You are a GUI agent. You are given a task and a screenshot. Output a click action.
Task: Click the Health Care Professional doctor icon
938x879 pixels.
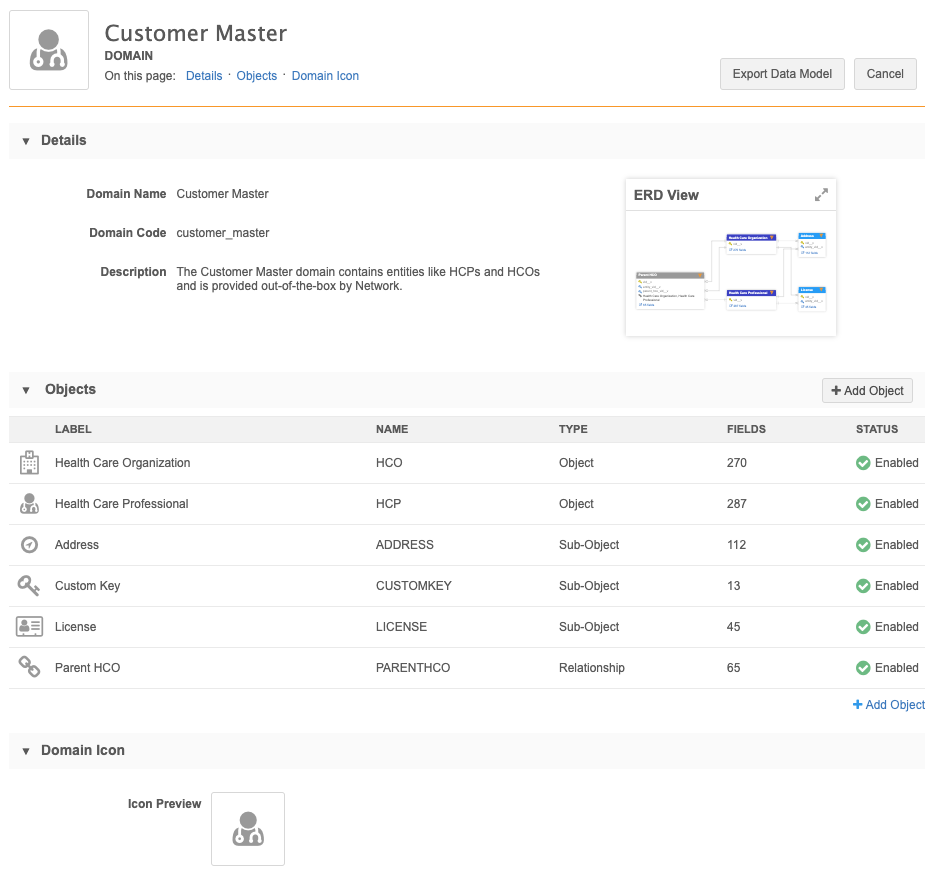coord(29,504)
